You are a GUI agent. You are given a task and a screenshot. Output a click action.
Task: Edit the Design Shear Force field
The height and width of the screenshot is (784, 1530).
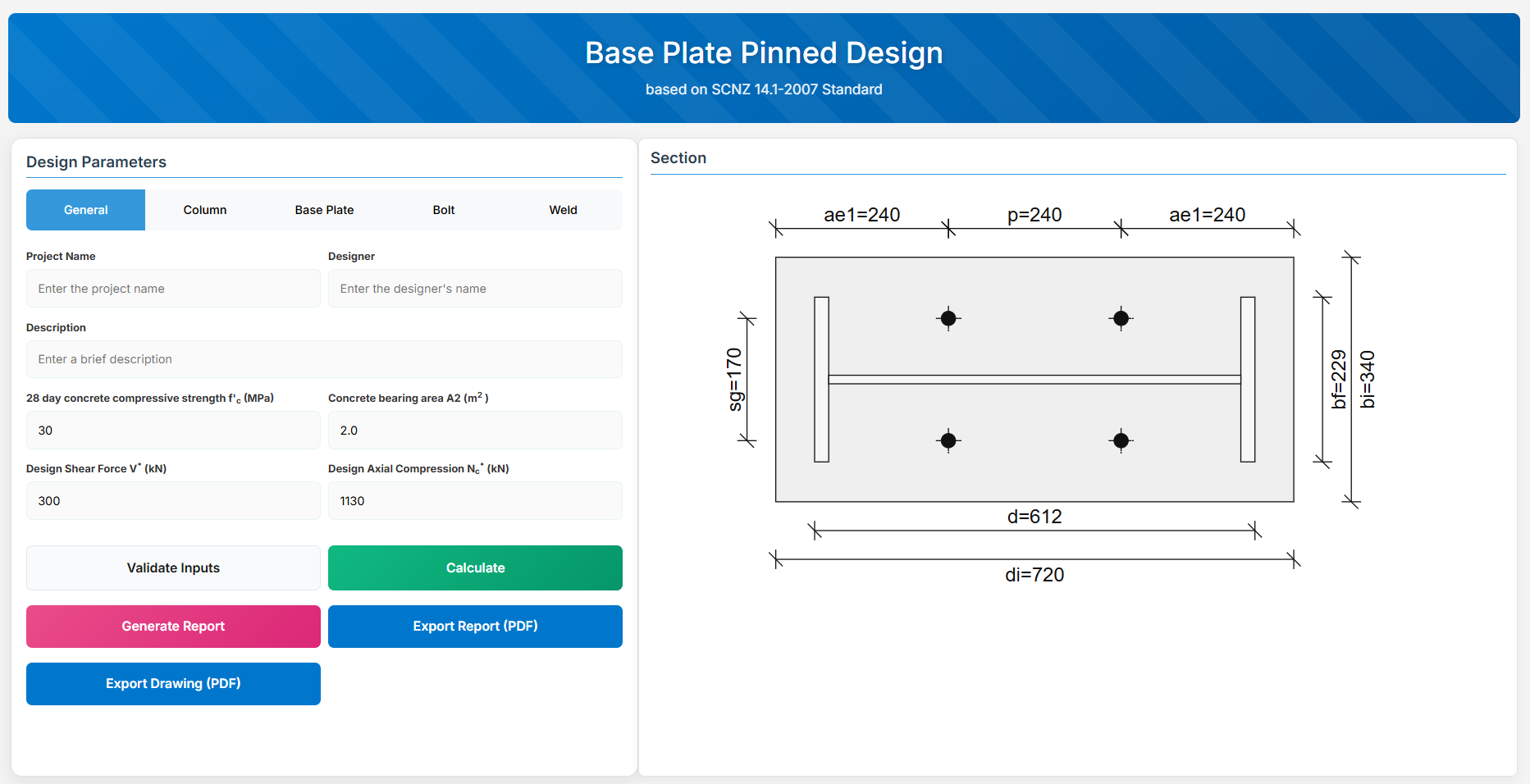point(173,501)
